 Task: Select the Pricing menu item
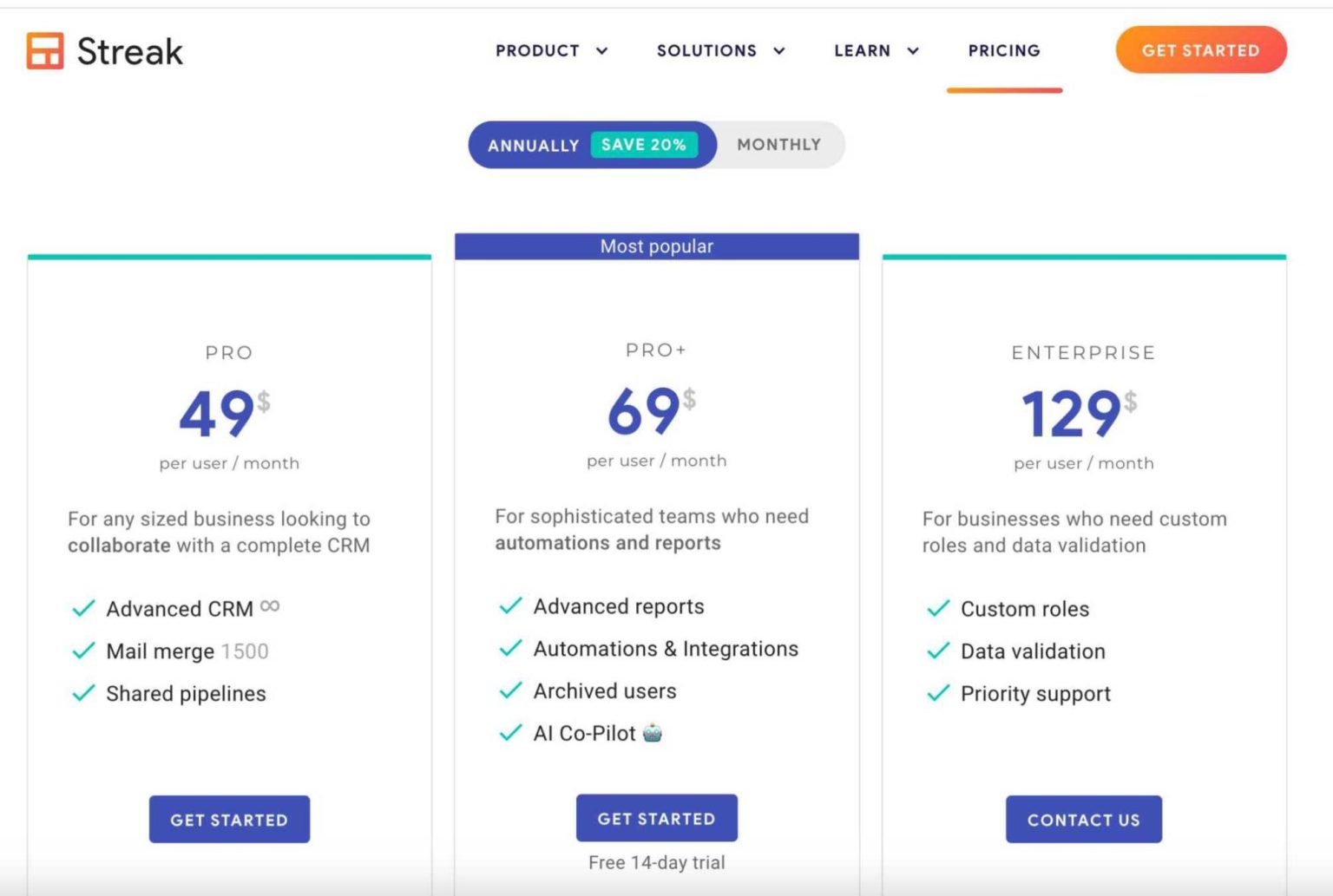(x=1003, y=50)
